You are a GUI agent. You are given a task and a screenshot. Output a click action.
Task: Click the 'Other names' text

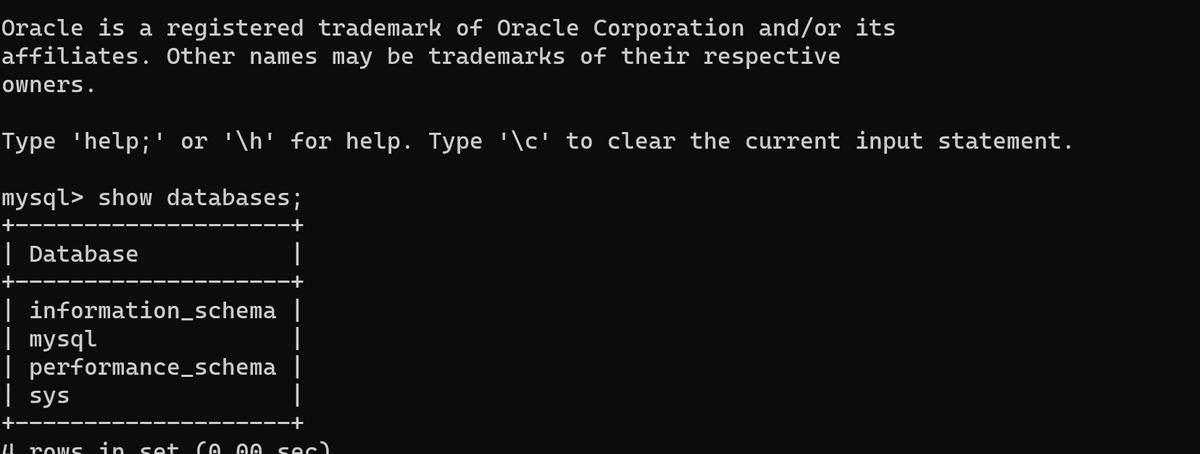[242, 56]
